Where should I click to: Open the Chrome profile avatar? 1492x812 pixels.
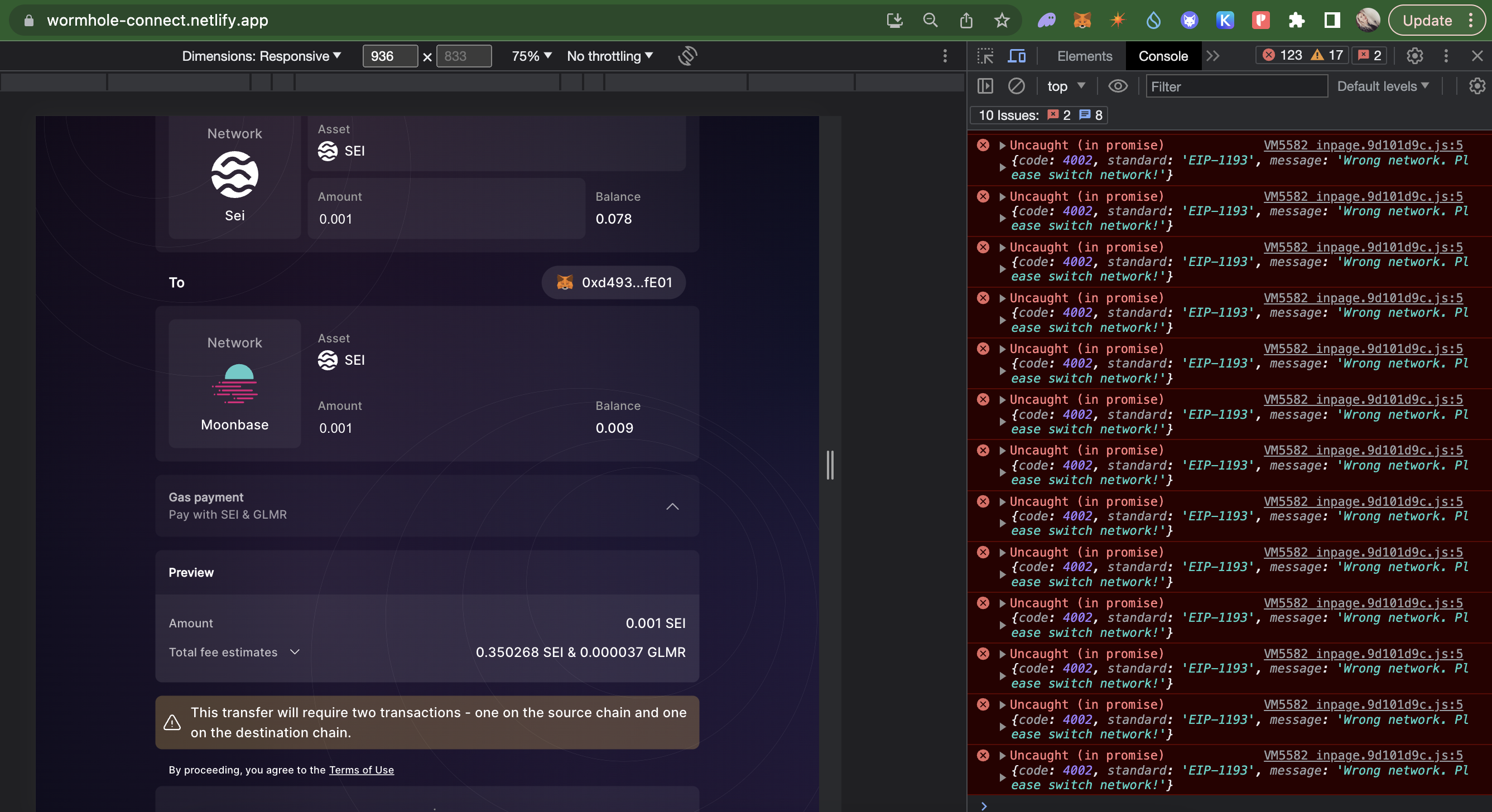coord(1368,20)
